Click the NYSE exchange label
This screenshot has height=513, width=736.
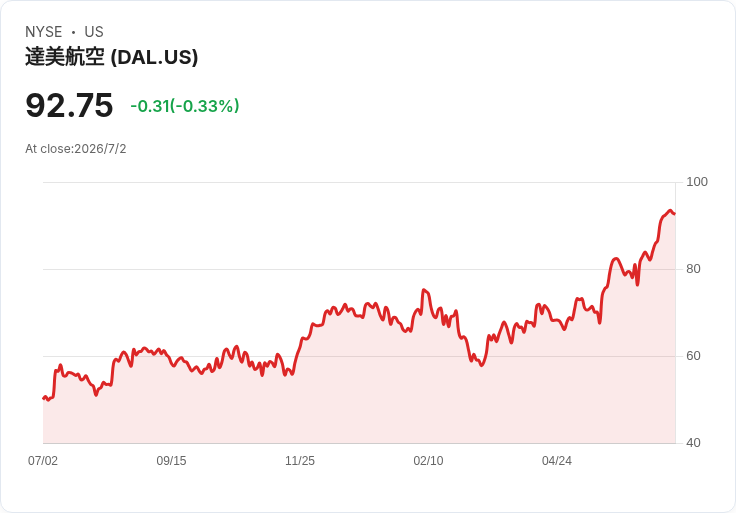[44, 32]
